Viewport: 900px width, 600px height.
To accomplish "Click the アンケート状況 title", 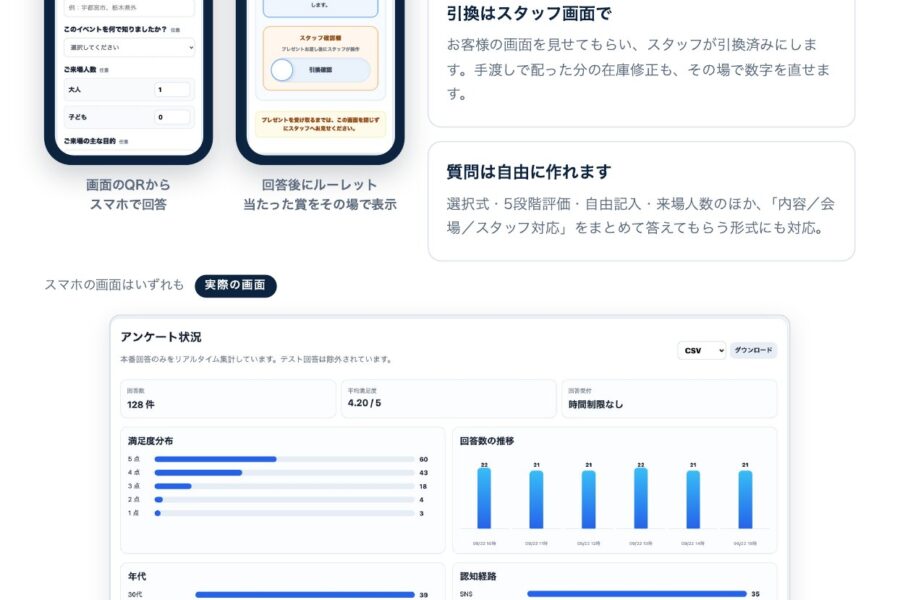I will pos(161,337).
